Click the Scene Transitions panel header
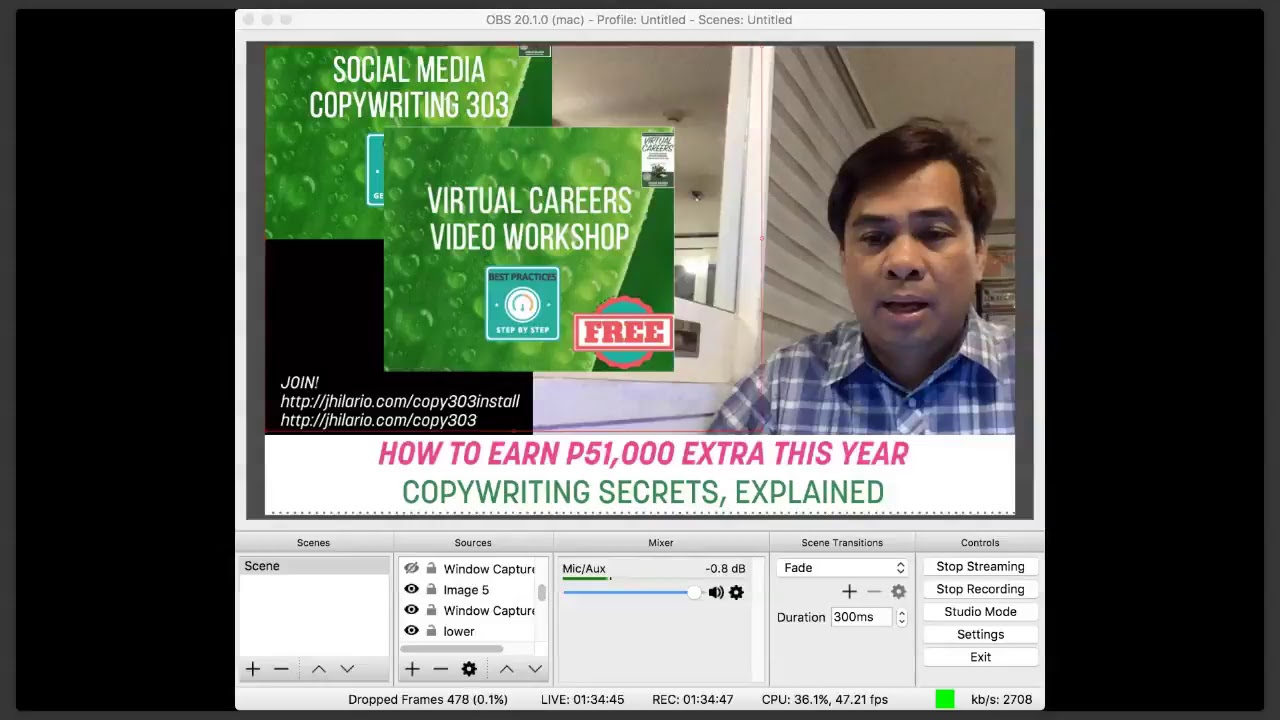This screenshot has height=720, width=1280. point(842,543)
